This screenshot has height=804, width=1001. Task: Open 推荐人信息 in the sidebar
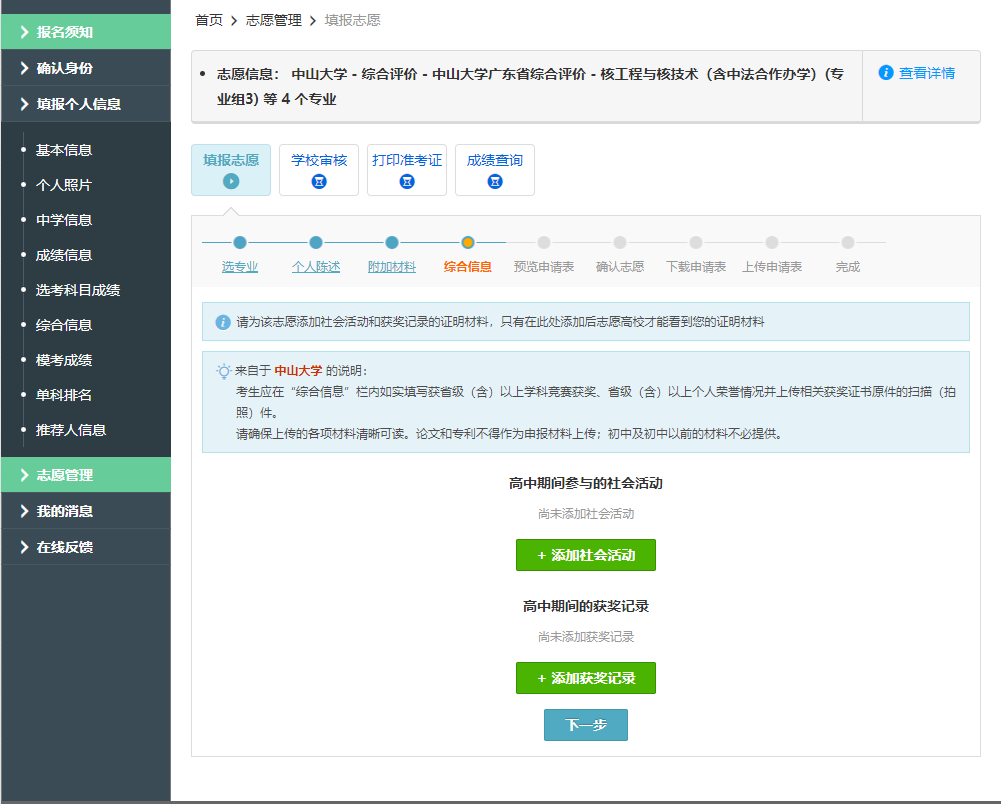(x=71, y=430)
